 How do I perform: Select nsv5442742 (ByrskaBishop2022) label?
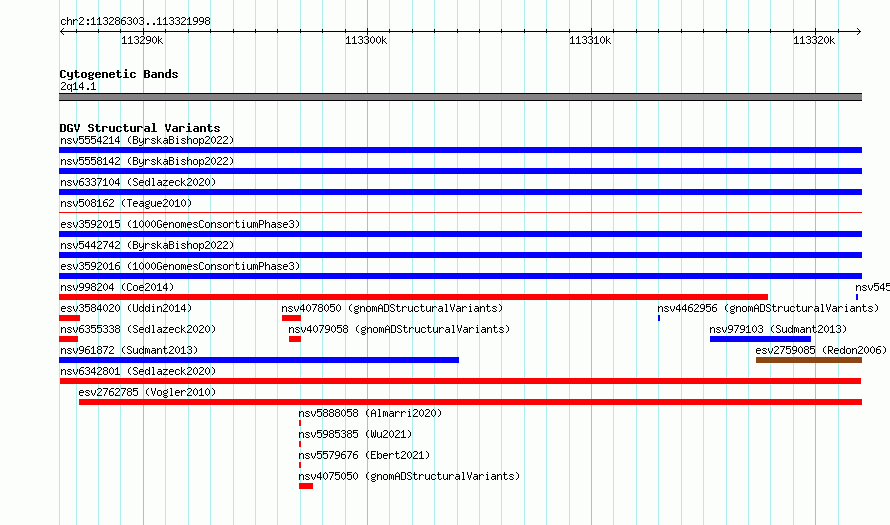pyautogui.click(x=147, y=245)
